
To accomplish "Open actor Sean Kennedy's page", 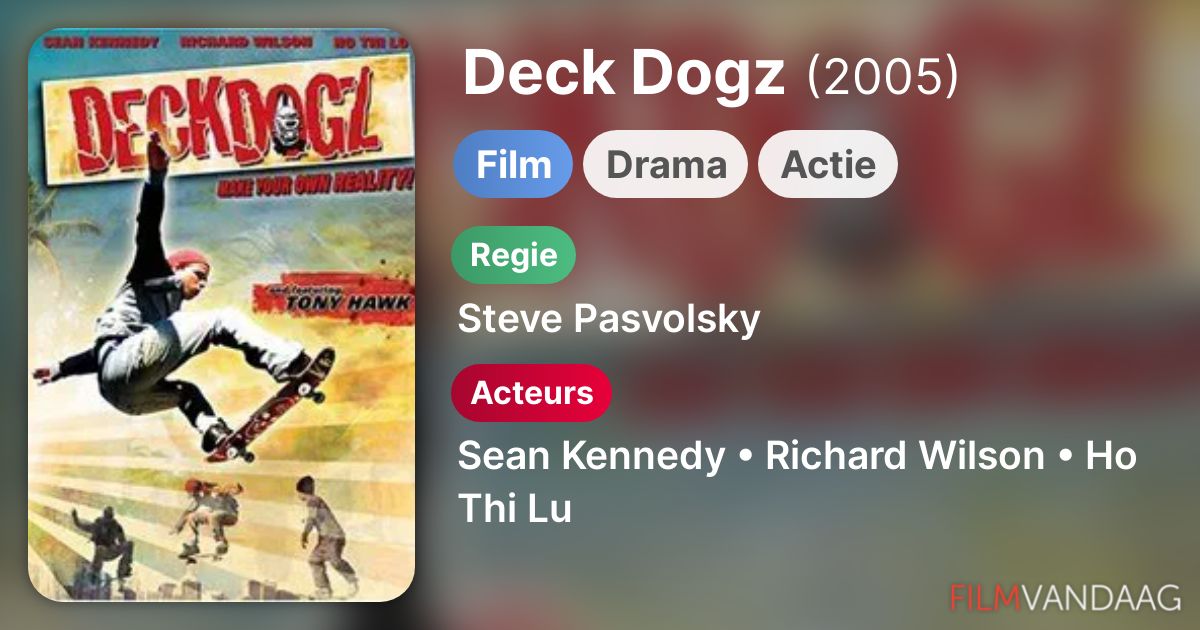I will pos(591,456).
